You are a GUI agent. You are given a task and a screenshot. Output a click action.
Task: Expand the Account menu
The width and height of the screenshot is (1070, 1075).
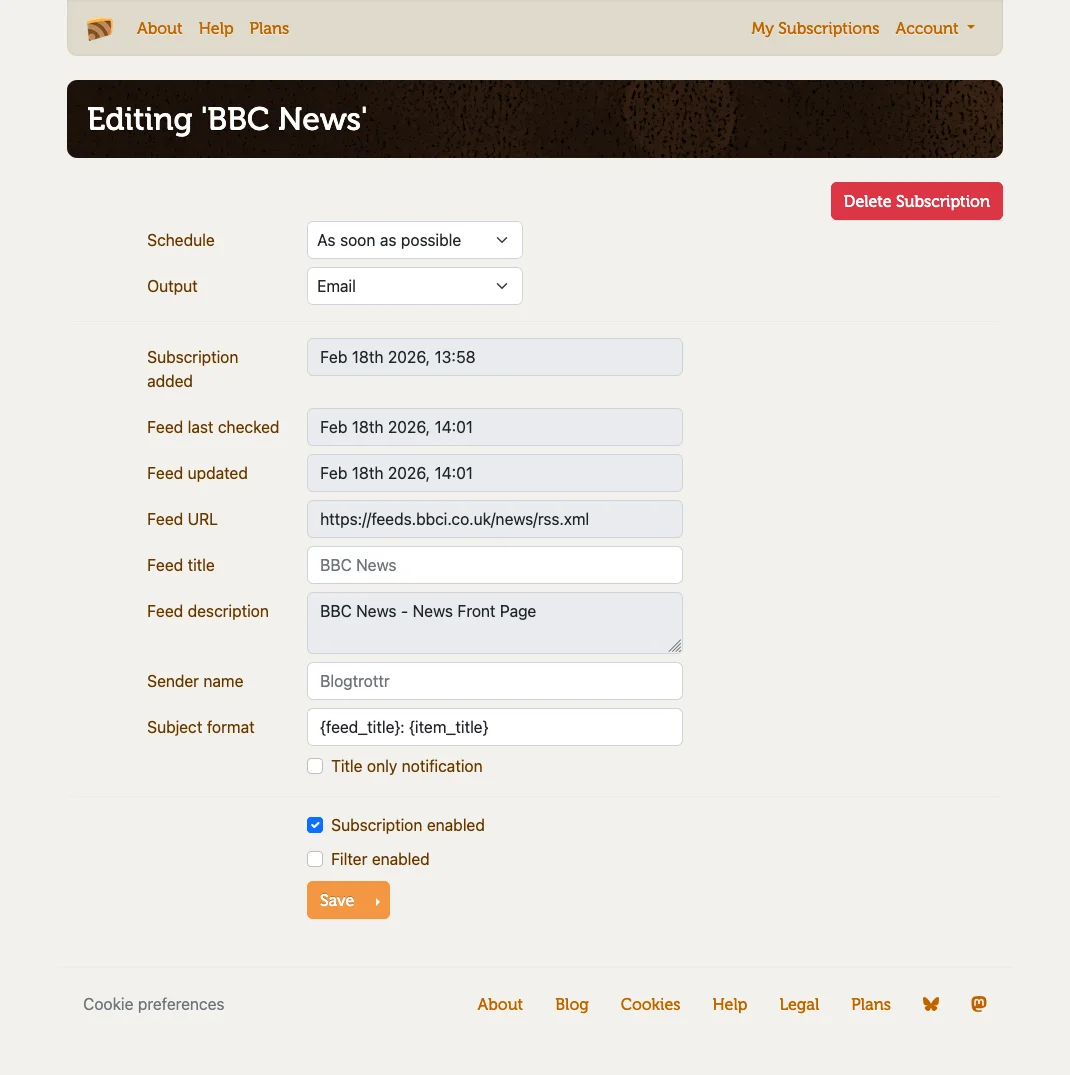[934, 28]
